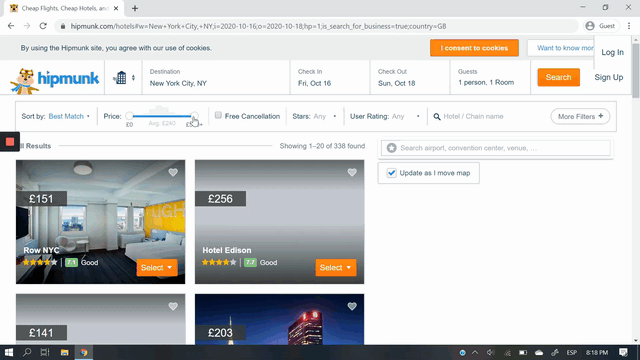Image resolution: width=640 pixels, height=360 pixels.
Task: Open File Explorer from the taskbar
Action: pyautogui.click(x=64, y=352)
